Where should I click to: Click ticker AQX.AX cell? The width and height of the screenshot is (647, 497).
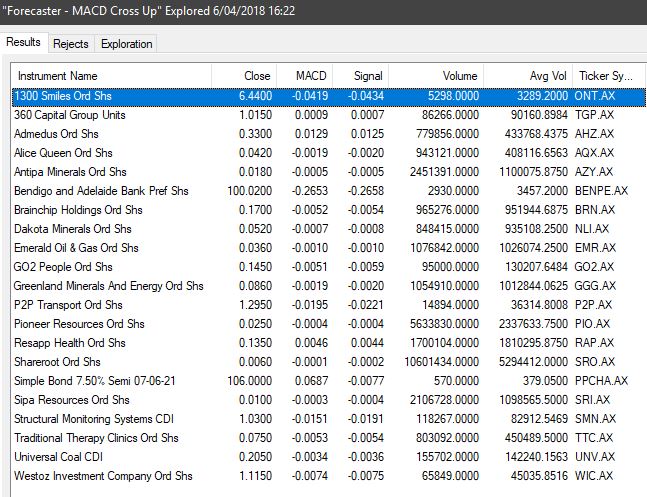click(x=595, y=153)
